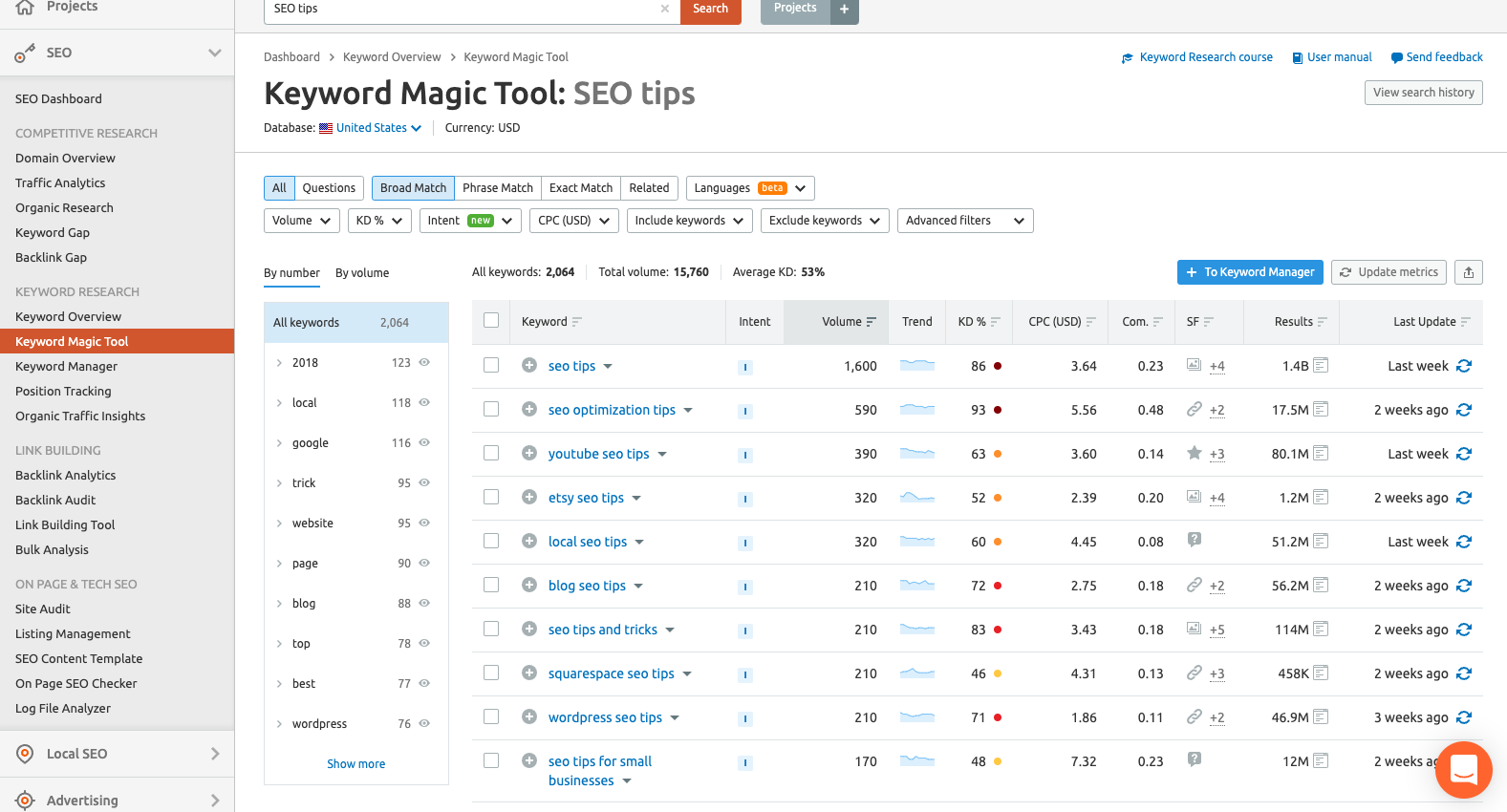
Task: Open the KD % filter dropdown
Action: [379, 221]
